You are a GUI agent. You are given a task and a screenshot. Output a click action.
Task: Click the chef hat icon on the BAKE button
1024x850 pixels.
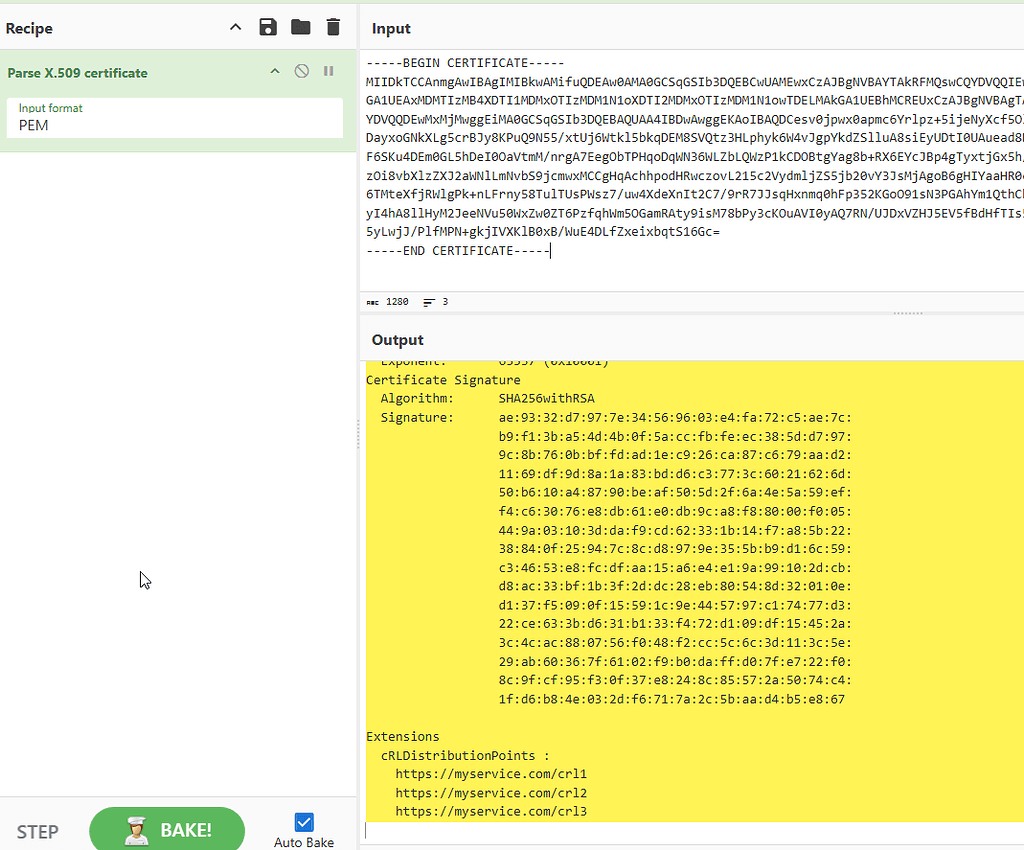135,828
